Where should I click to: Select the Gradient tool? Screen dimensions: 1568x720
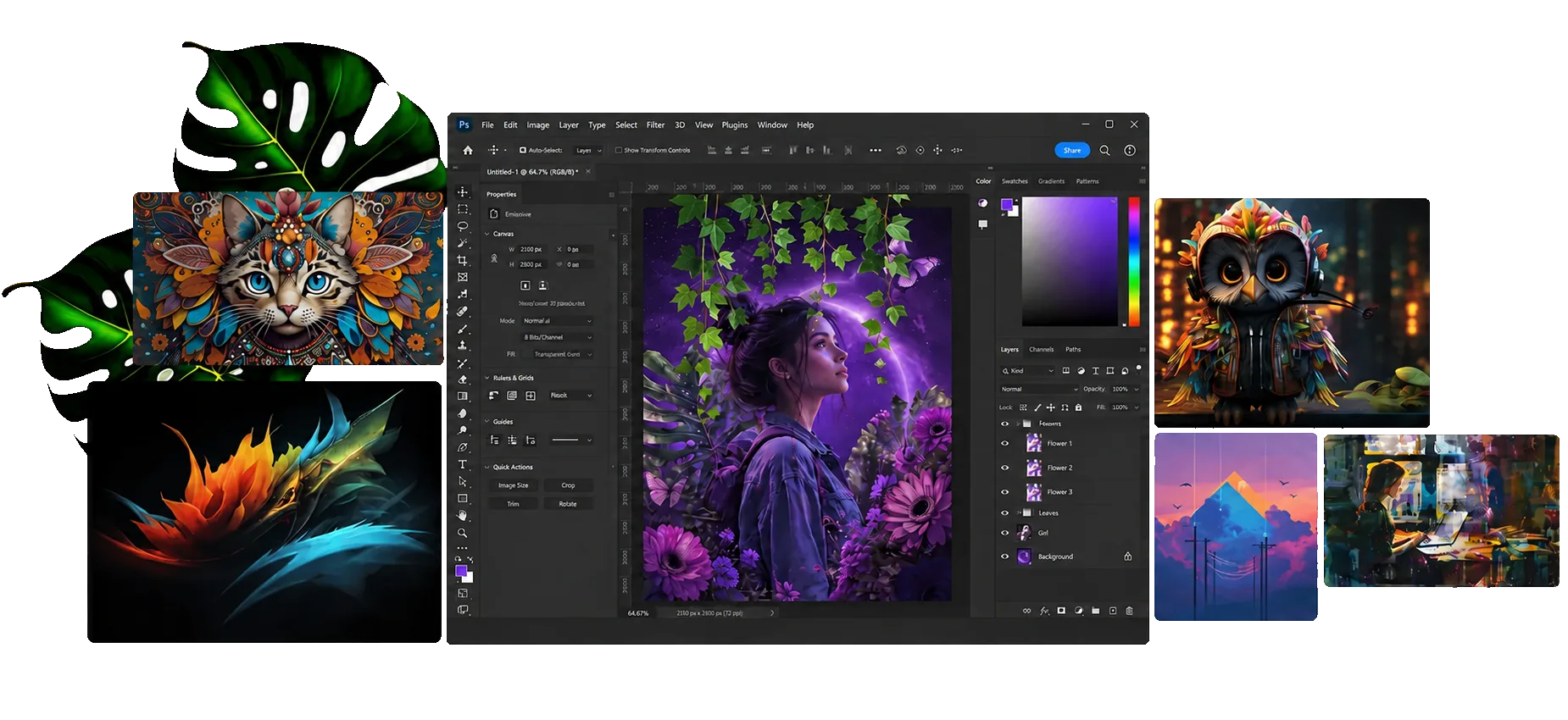point(463,396)
